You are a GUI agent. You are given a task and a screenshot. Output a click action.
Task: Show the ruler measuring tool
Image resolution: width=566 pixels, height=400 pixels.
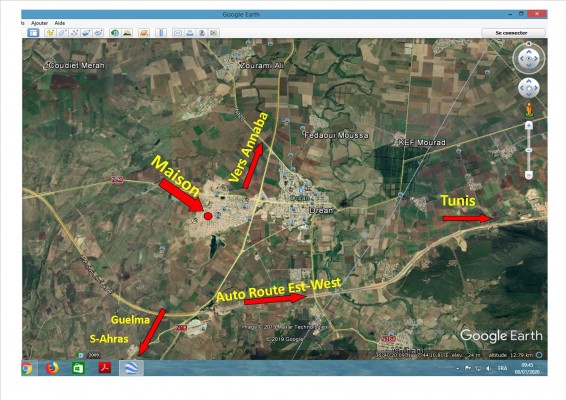[161, 33]
